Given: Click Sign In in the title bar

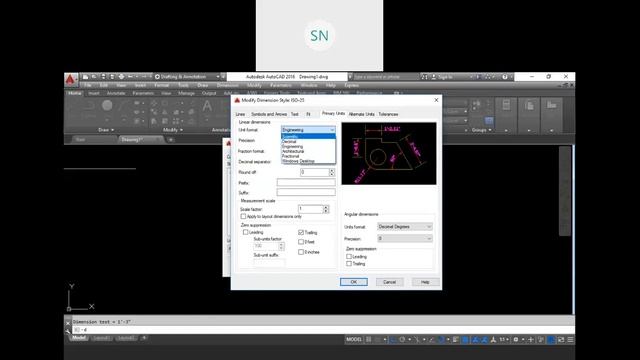Looking at the screenshot, I should click(x=443, y=77).
